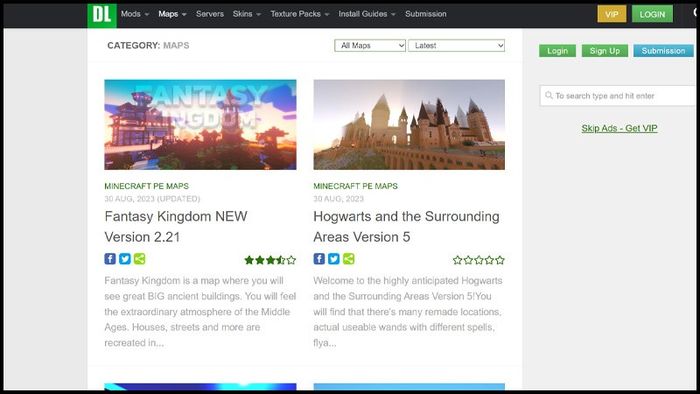
Task: Share Fantasy Kingdom post on Facebook
Action: (x=110, y=259)
